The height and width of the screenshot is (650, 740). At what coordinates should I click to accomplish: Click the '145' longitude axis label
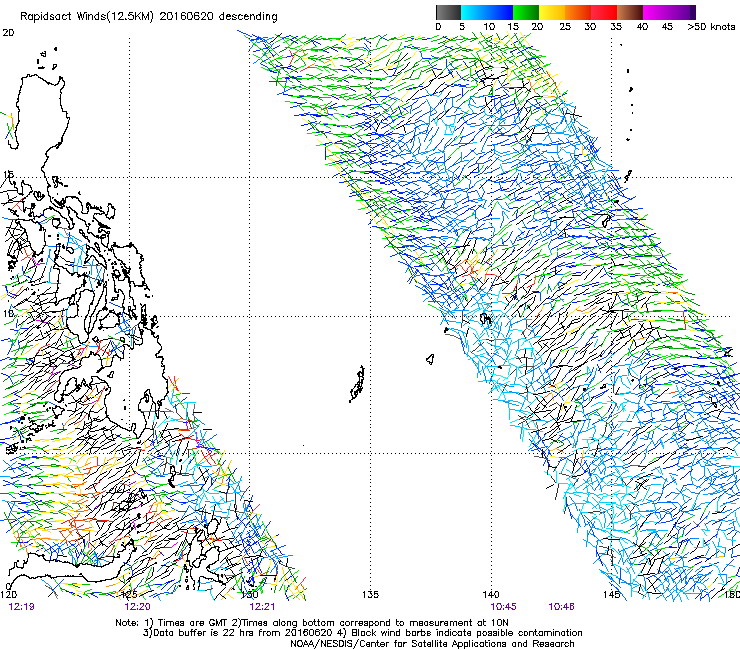click(611, 594)
